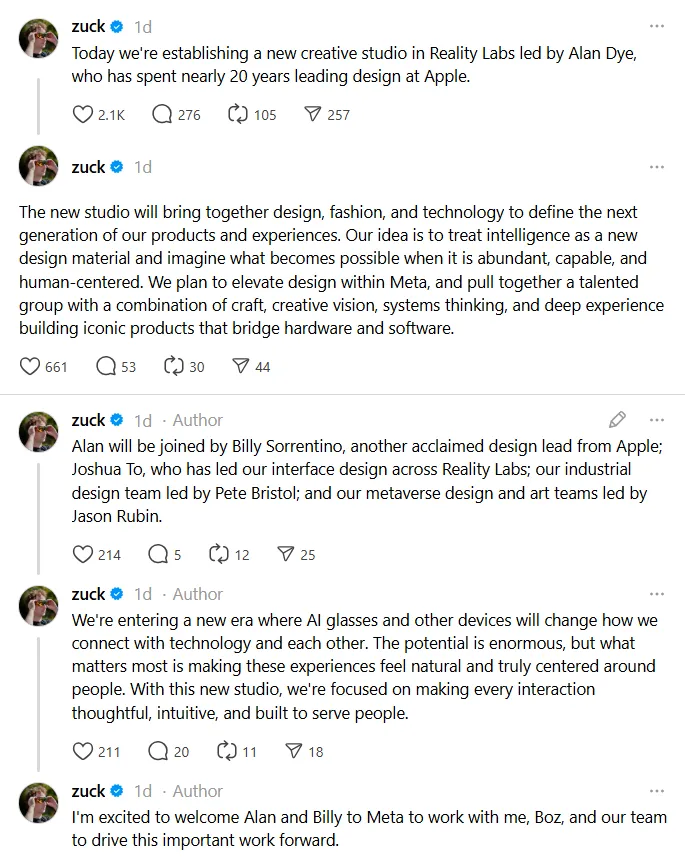Share the post showing 44 shares
The width and height of the screenshot is (685, 859).
pos(240,367)
